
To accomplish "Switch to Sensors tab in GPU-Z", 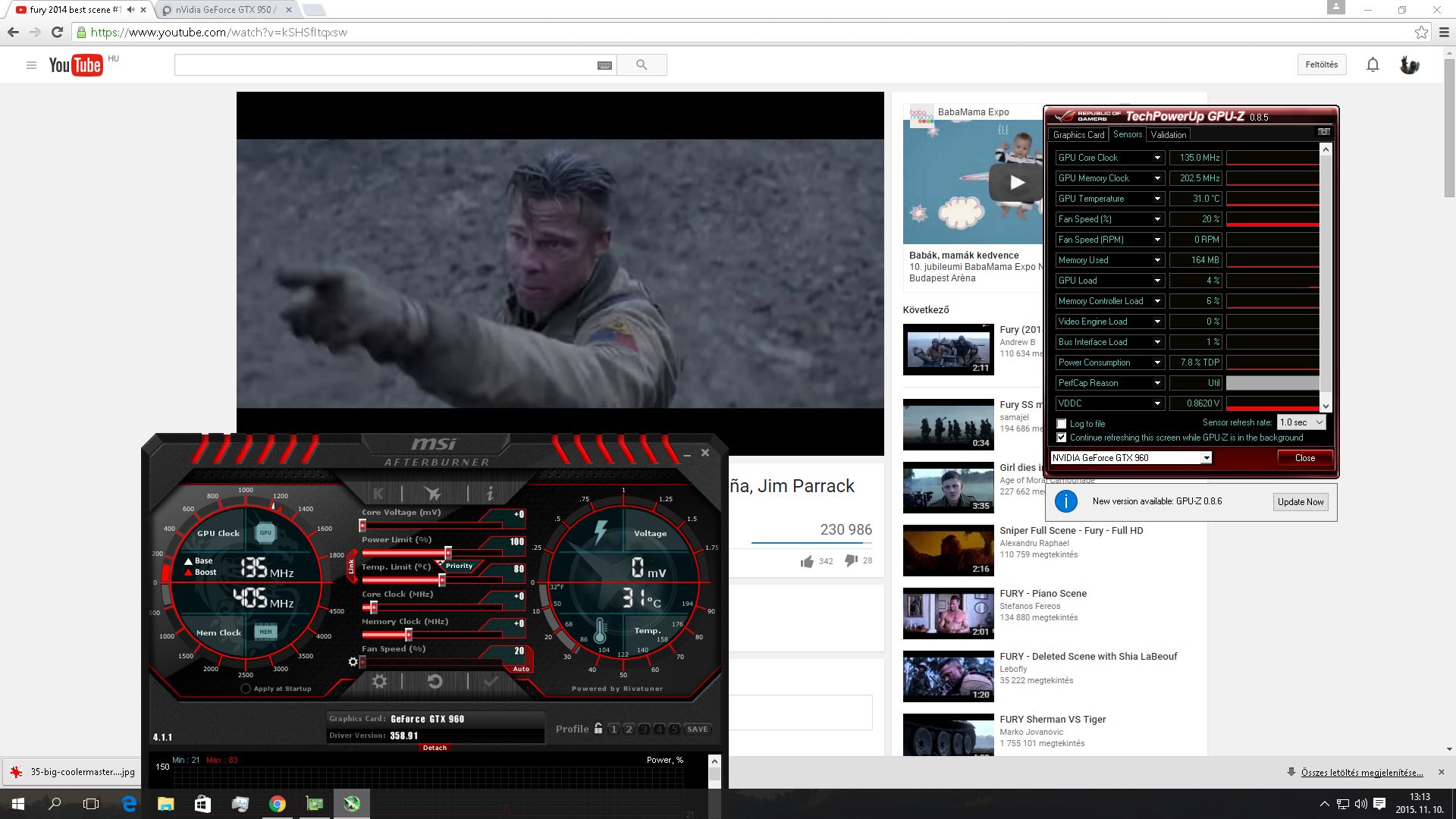I will pyautogui.click(x=1127, y=134).
